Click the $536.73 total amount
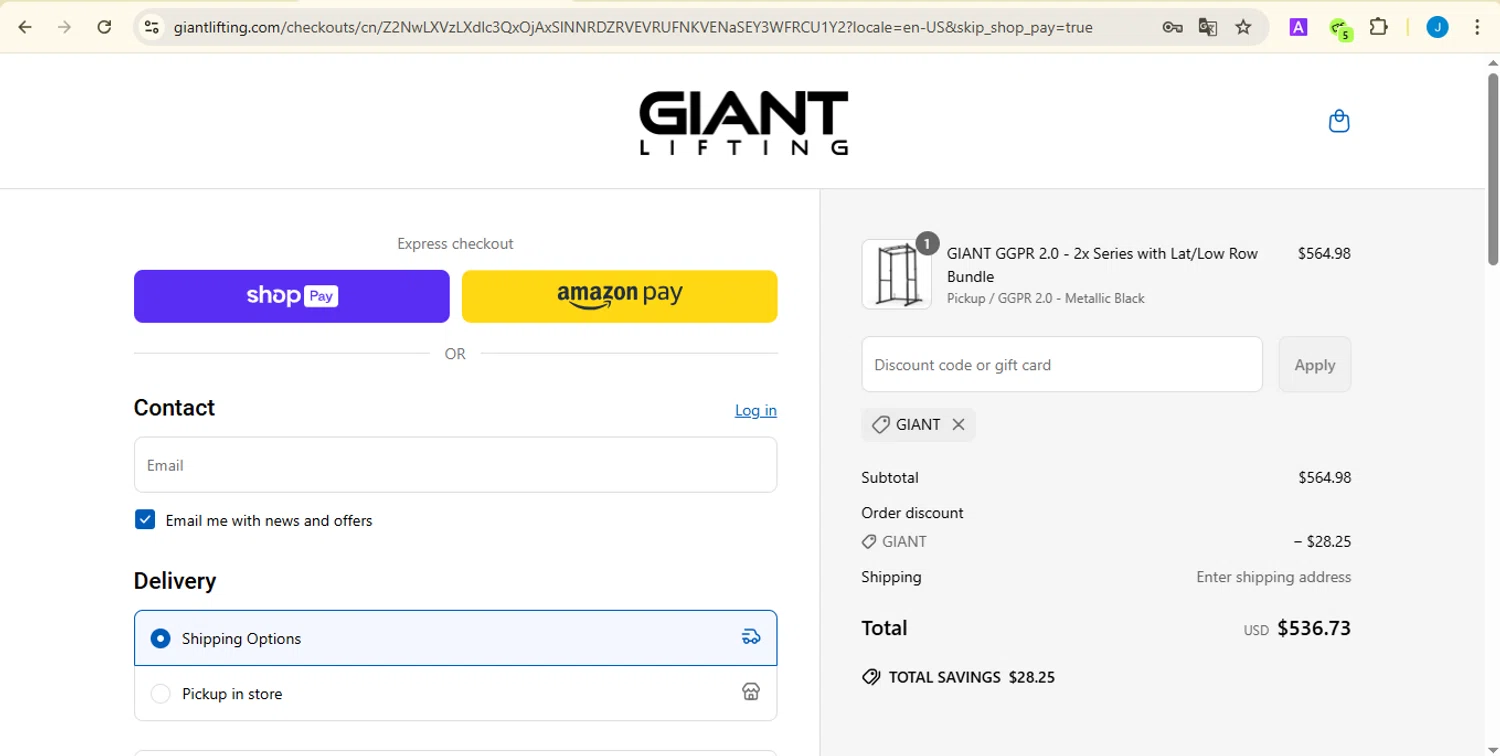This screenshot has width=1500, height=756. (1314, 628)
